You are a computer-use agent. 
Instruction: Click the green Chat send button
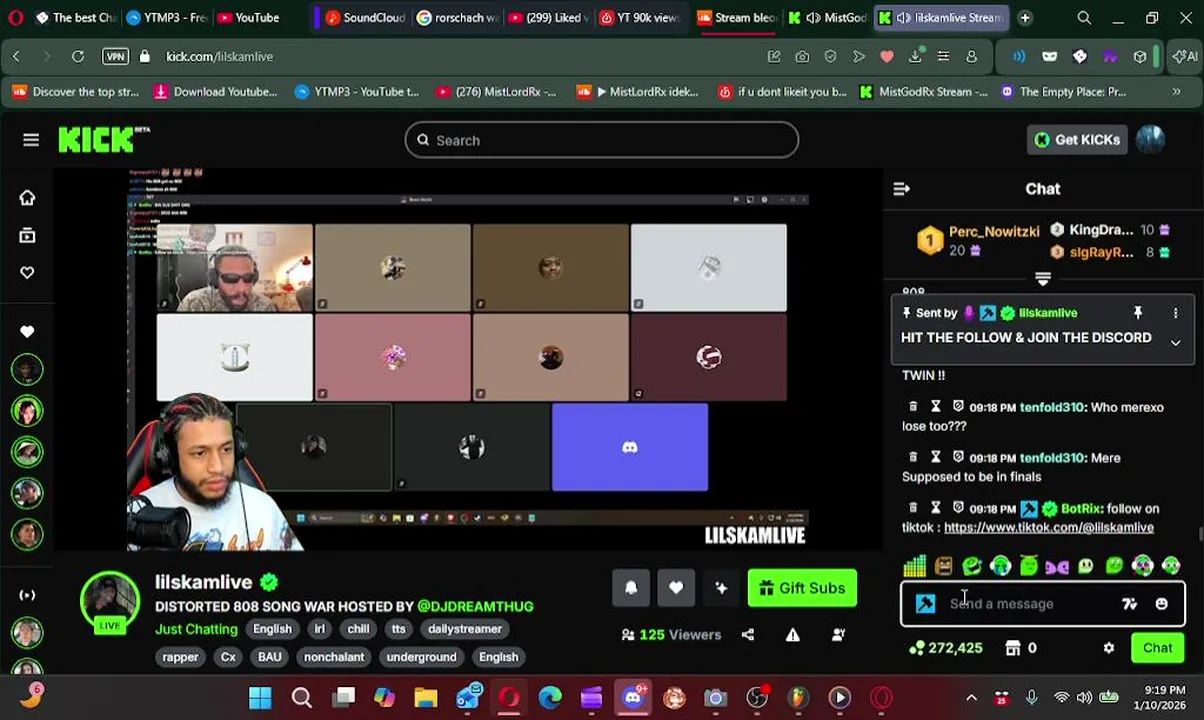pos(1157,648)
